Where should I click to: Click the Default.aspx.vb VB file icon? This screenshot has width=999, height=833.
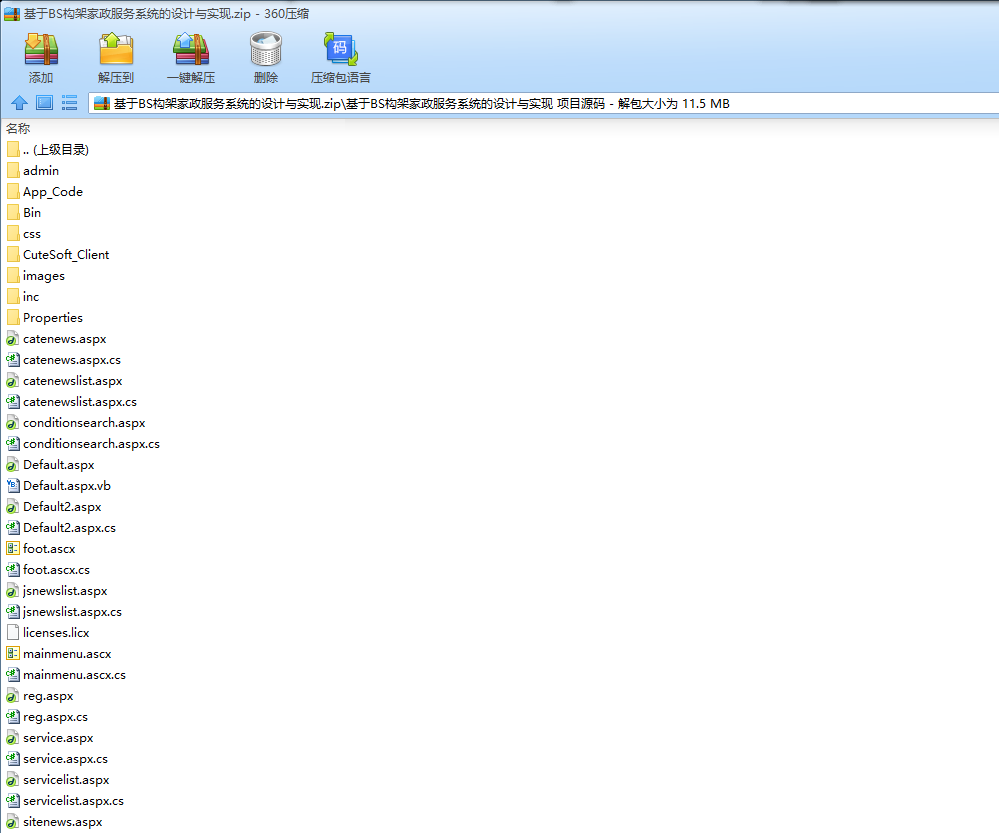click(x=13, y=486)
